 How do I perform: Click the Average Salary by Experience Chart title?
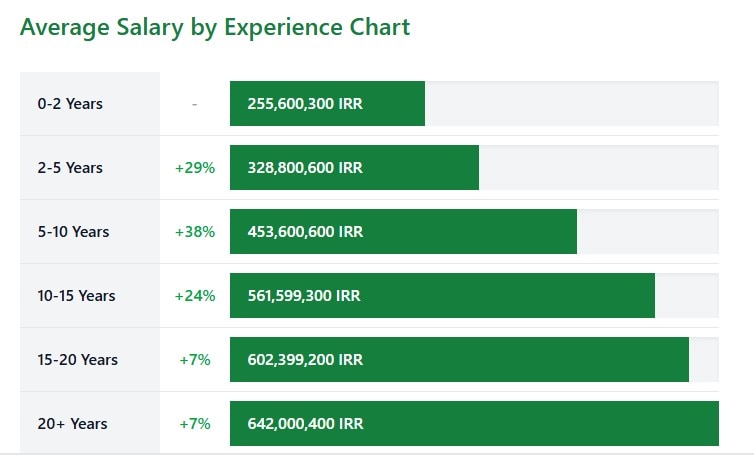215,27
